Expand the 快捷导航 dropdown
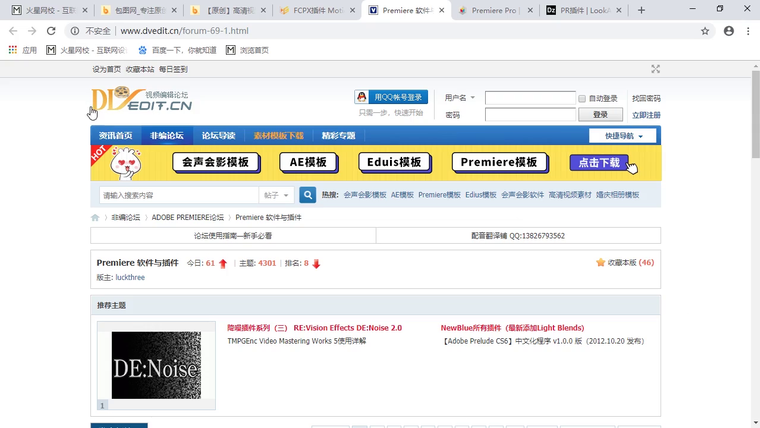Image resolution: width=760 pixels, height=428 pixels. coord(623,136)
